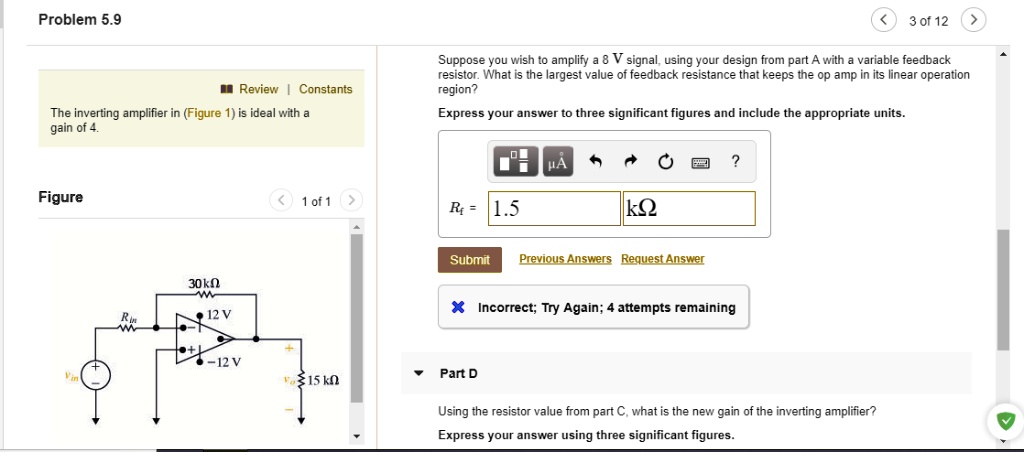Screen dimensions: 1024x452
Task: Show next figure with right chevron
Action: coord(351,200)
